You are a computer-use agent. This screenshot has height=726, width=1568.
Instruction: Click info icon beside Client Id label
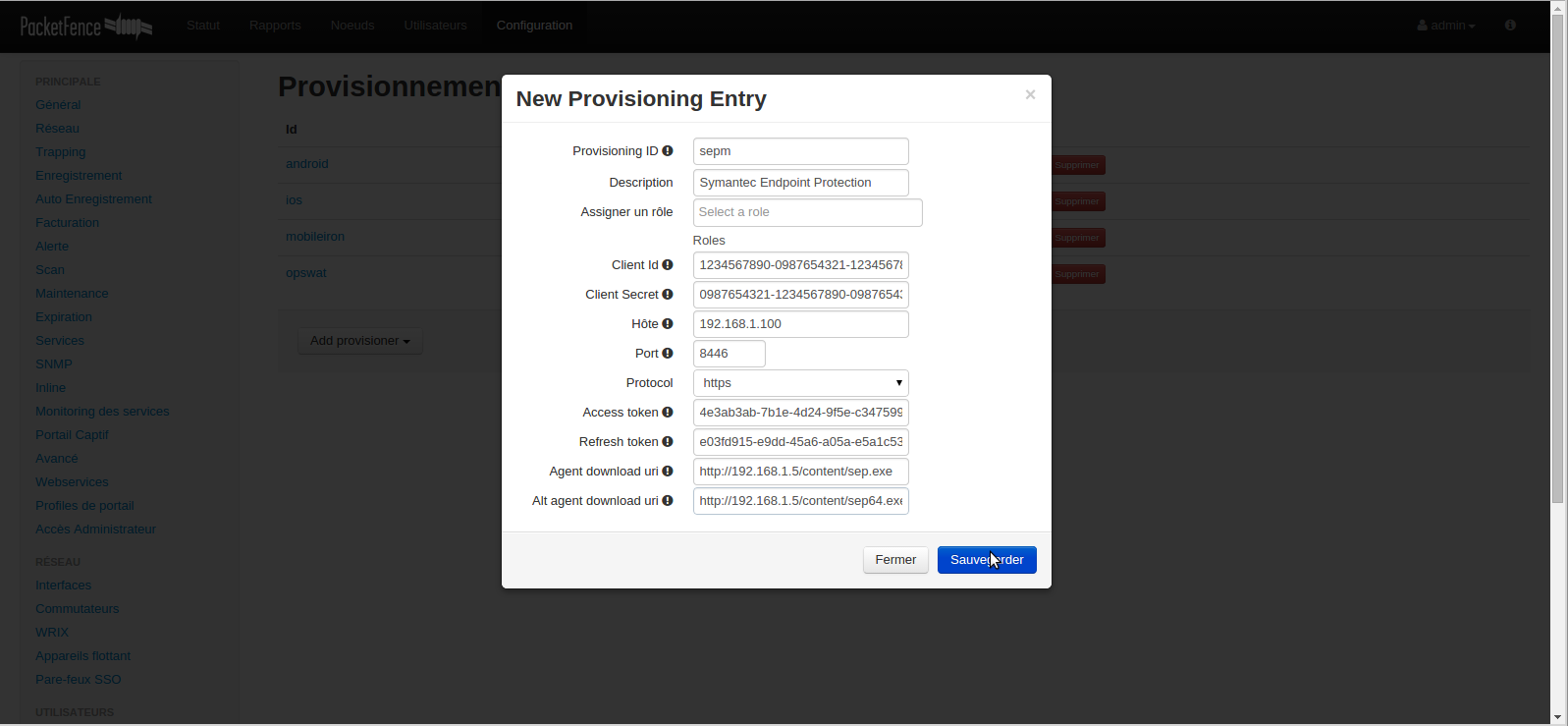coord(668,265)
